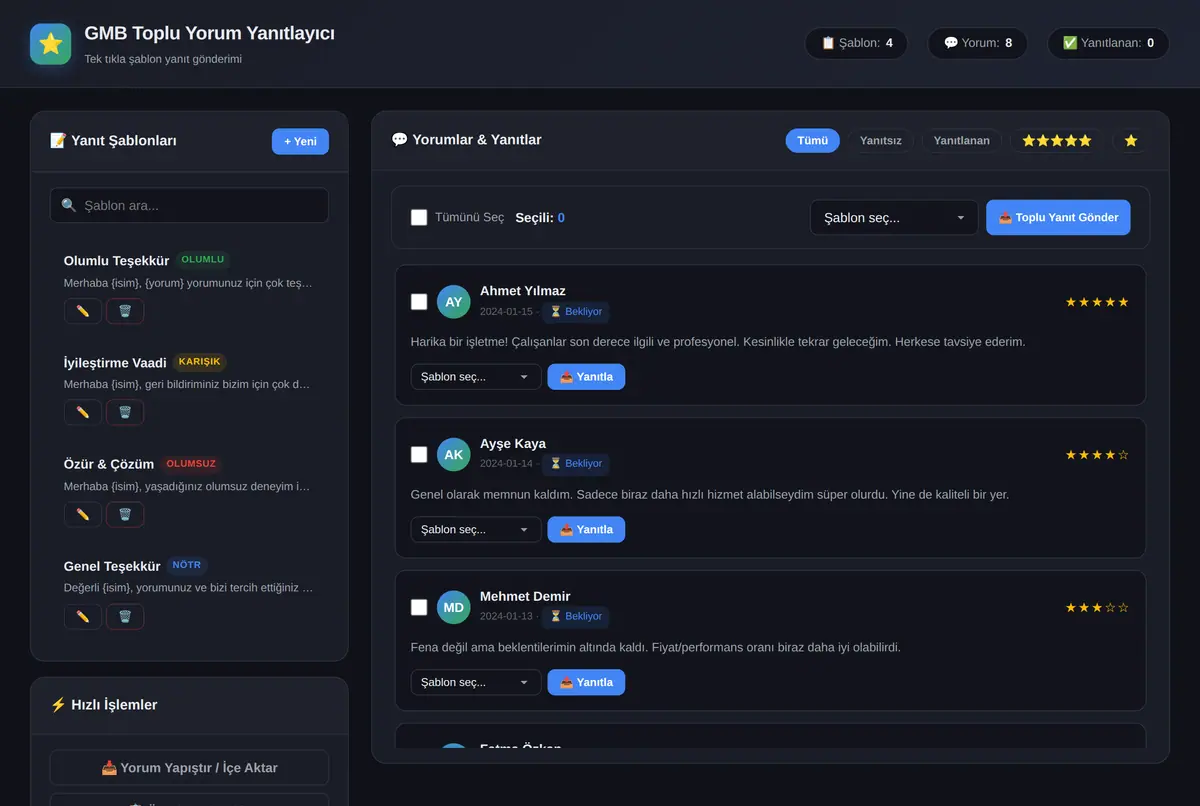
Task: Edit the Özür & Çözüm template
Action: [83, 514]
